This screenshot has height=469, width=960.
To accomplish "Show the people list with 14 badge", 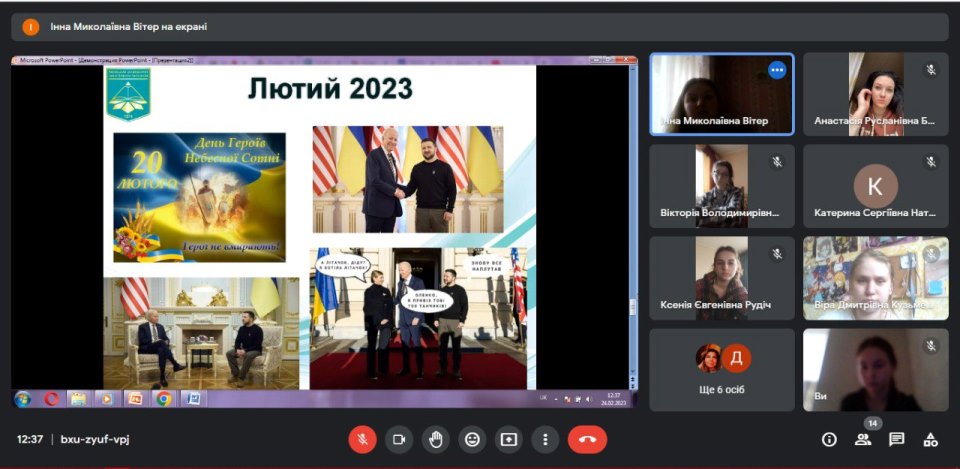I will (x=863, y=439).
